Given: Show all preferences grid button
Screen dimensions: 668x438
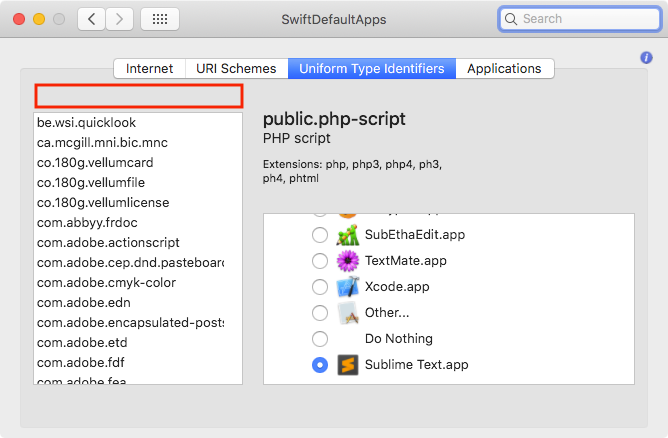Looking at the screenshot, I should point(160,19).
